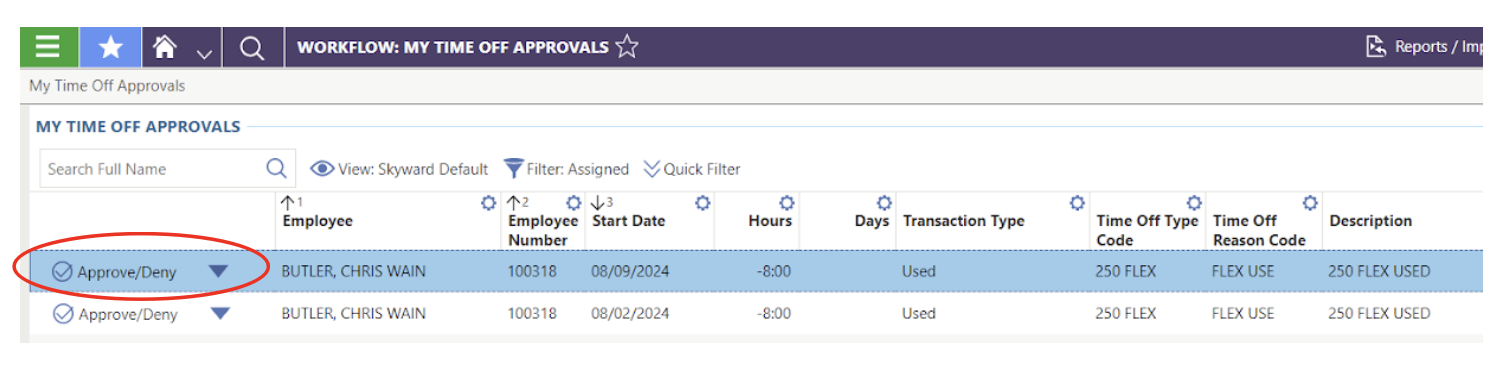1490x376 pixels.
Task: Sort by the Days column header
Action: (x=872, y=221)
